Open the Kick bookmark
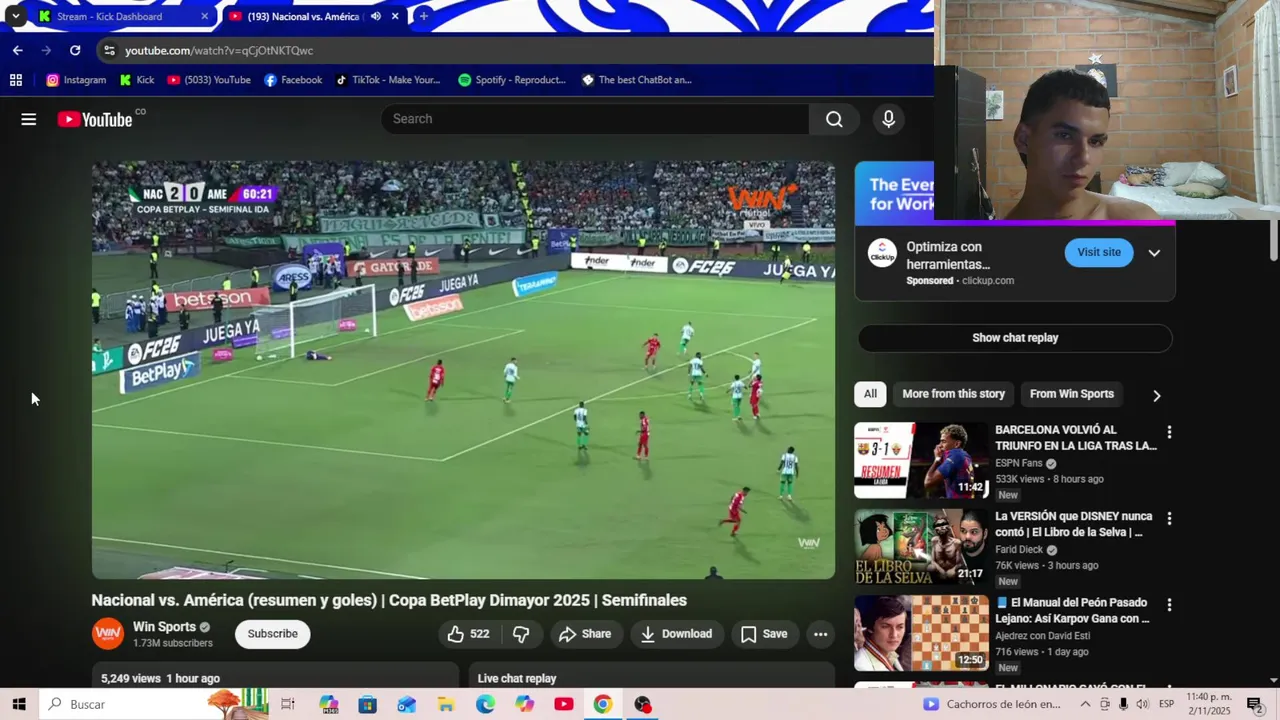The image size is (1280, 720). (x=137, y=80)
